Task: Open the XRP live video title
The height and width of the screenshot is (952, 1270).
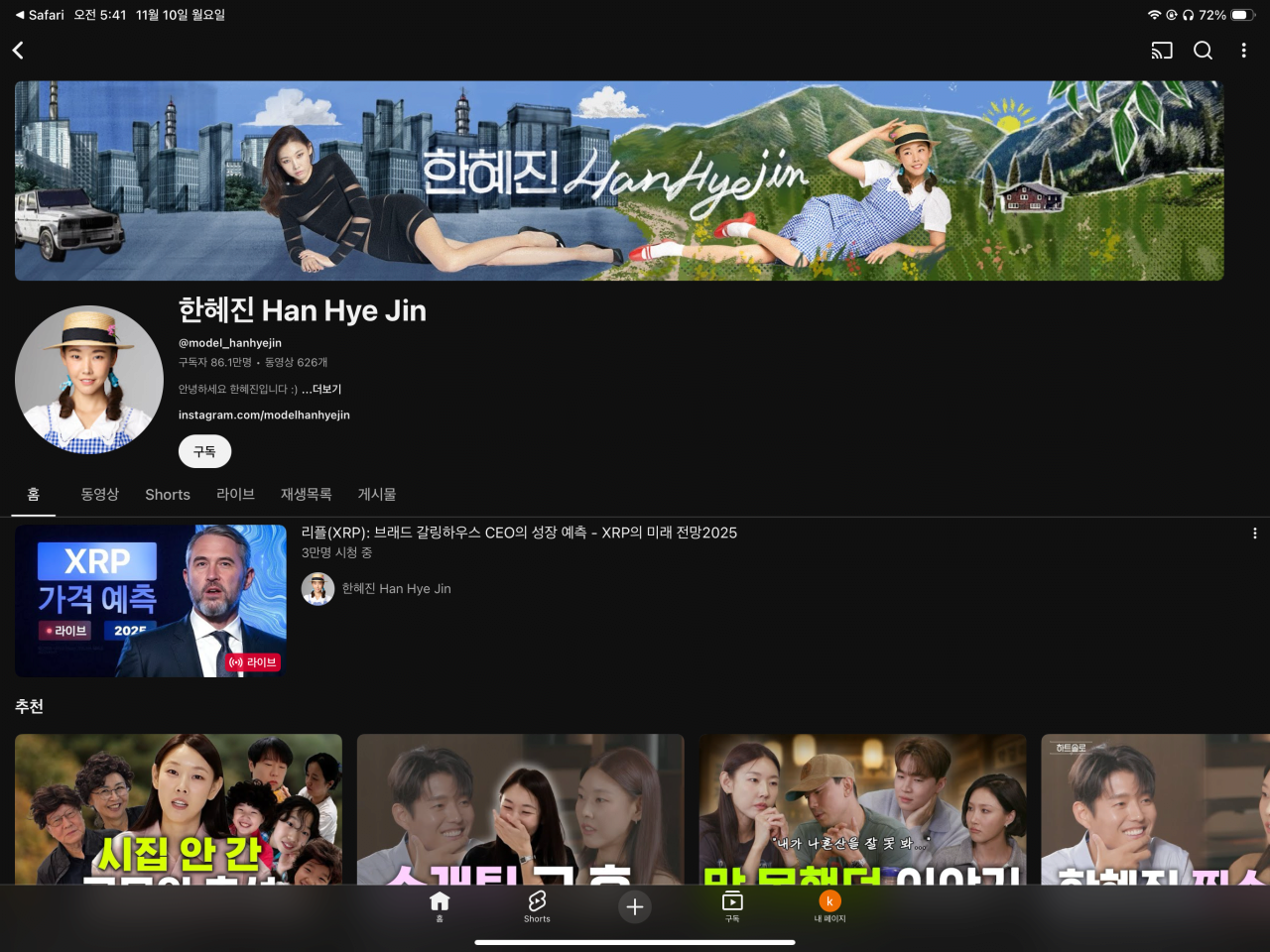Action: pyautogui.click(x=519, y=534)
